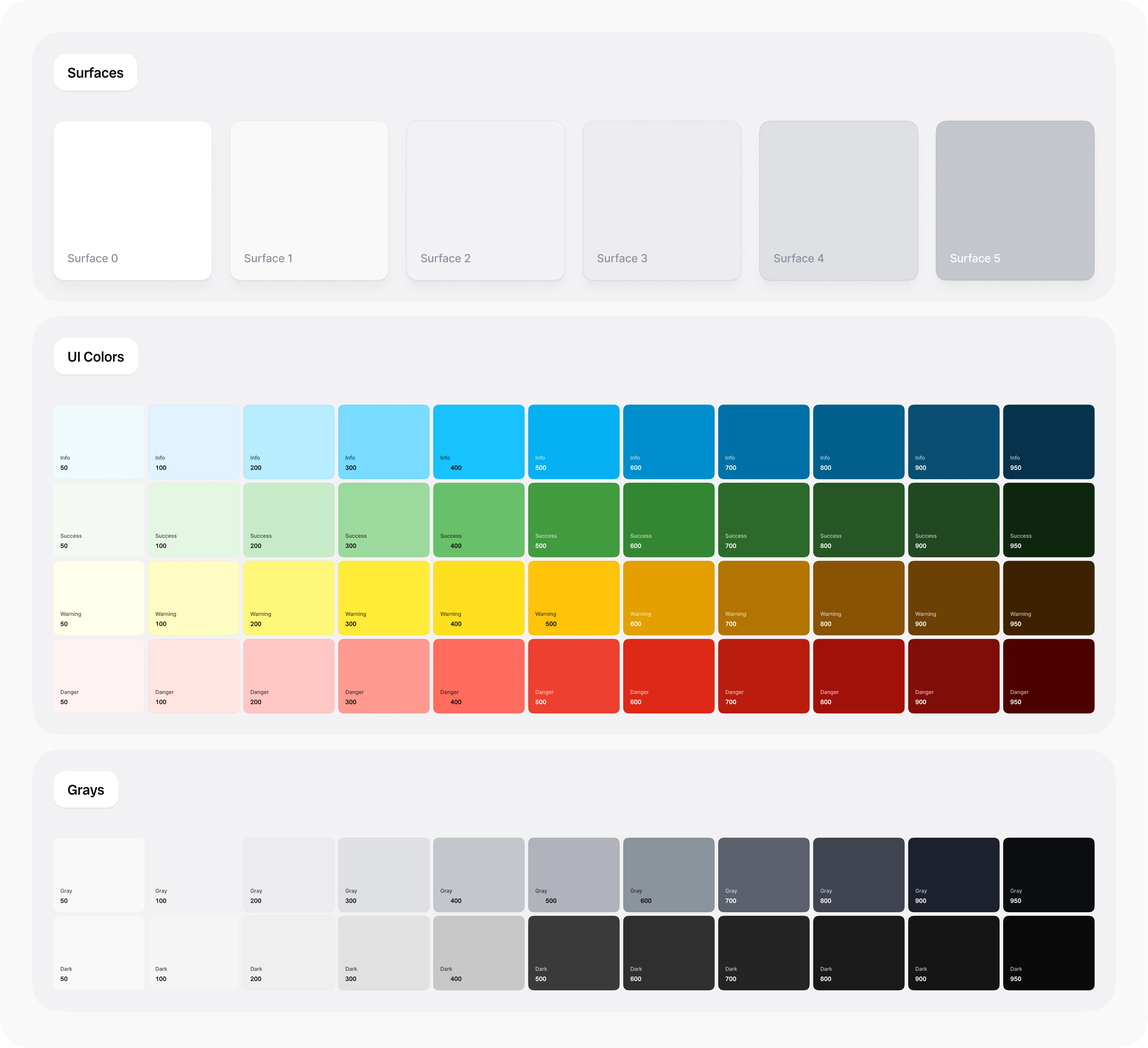Select the Dark 950 swatch
The width and height of the screenshot is (1148, 1048).
click(x=1048, y=952)
